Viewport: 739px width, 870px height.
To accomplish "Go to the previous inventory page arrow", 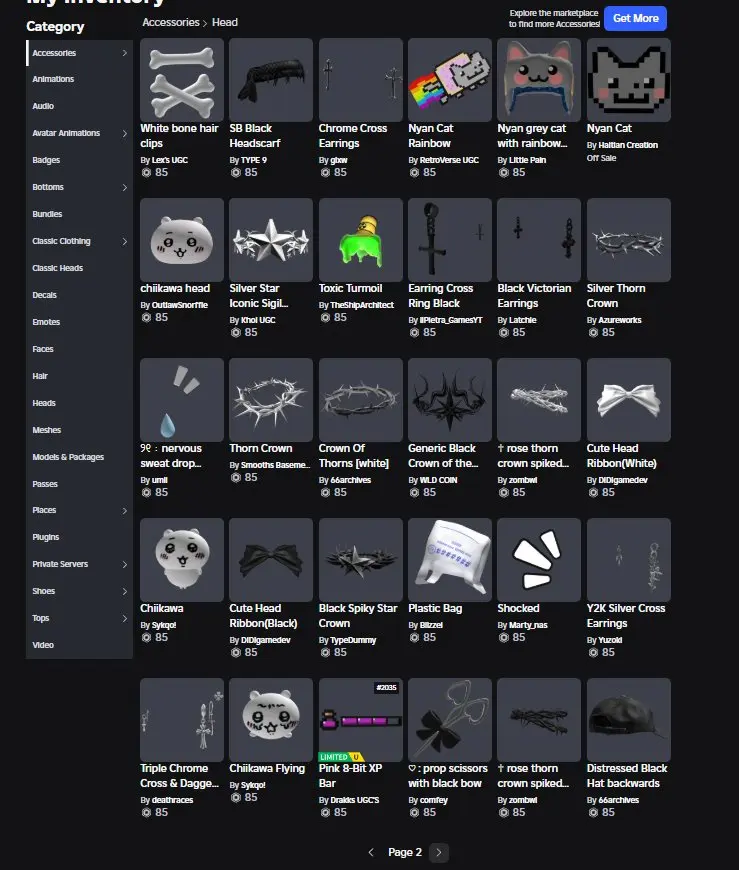I will coord(371,852).
